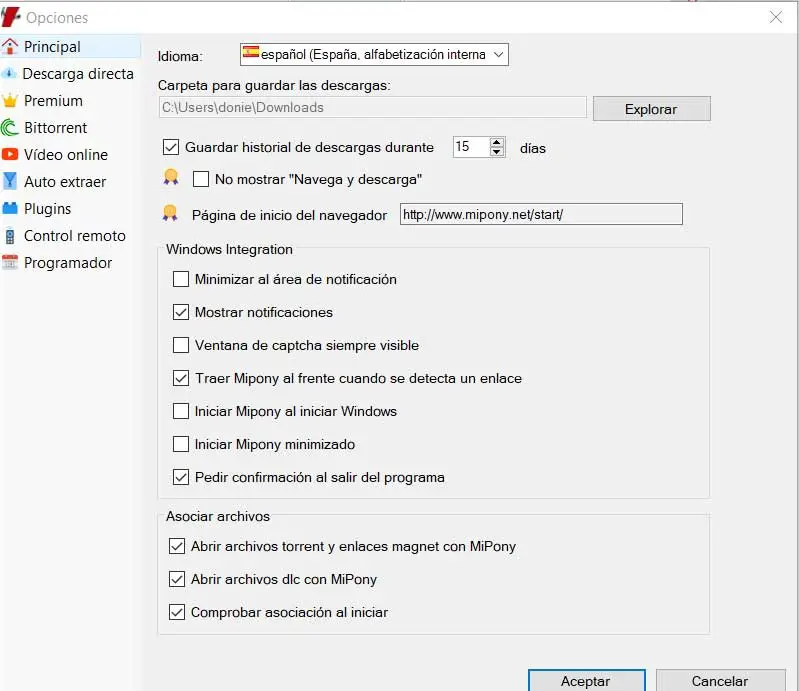Click the Mipony logo in title bar
The width and height of the screenshot is (799, 691).
11,17
